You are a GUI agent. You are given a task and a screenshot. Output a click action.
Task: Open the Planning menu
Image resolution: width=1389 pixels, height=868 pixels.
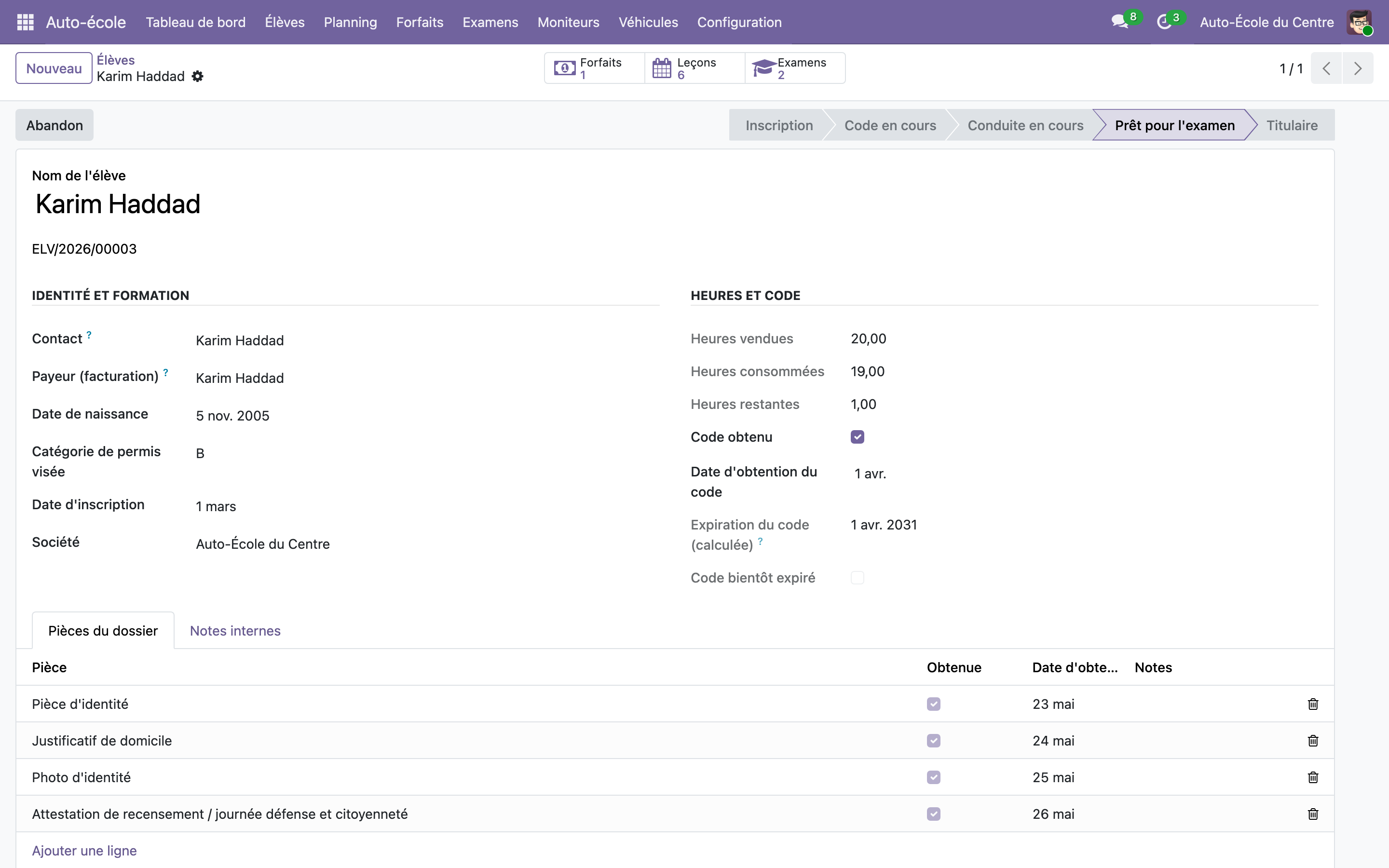(350, 22)
